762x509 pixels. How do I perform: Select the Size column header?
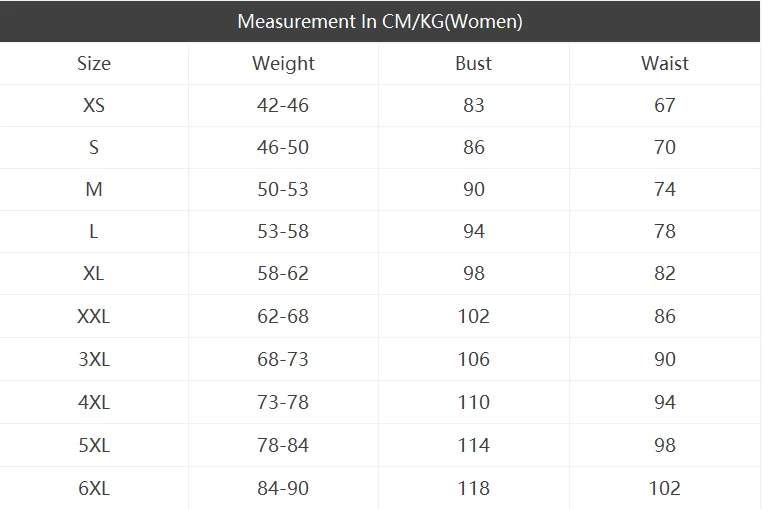tap(94, 64)
